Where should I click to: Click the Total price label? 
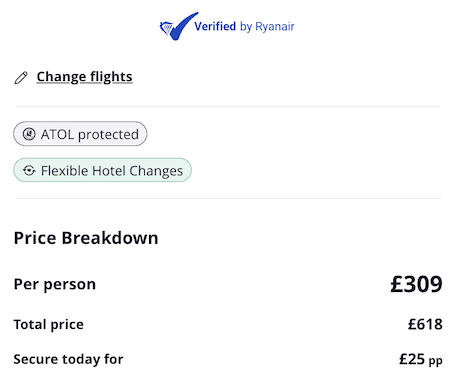49,324
